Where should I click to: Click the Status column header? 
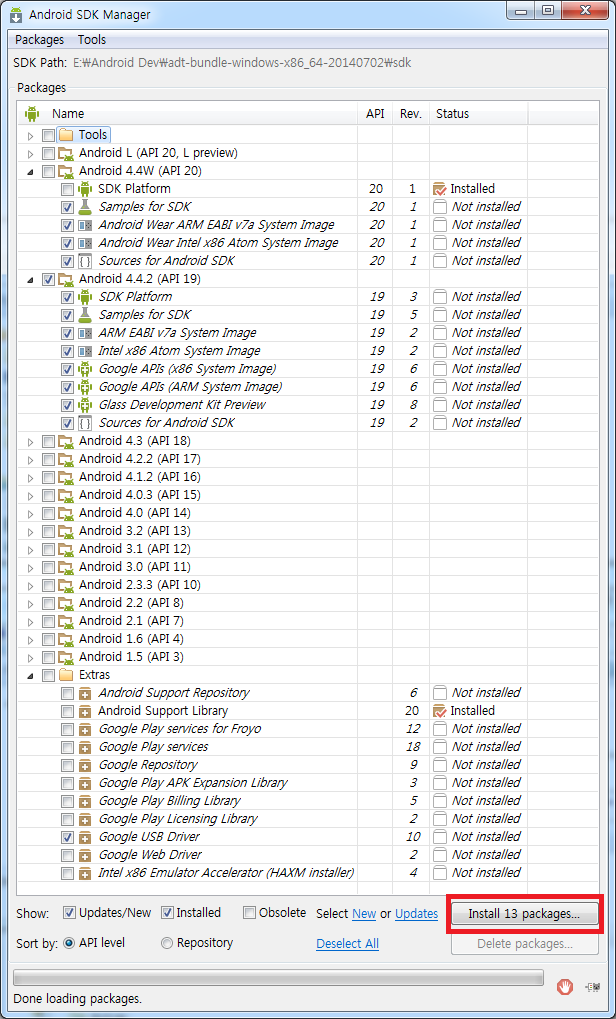pyautogui.click(x=478, y=114)
